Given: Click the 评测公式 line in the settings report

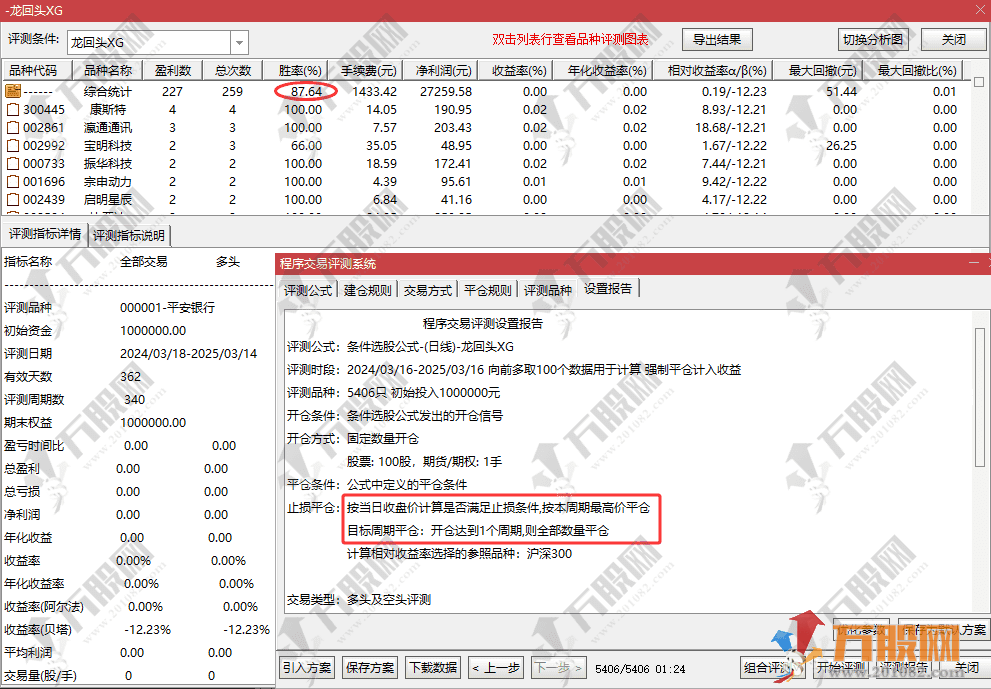Looking at the screenshot, I should point(400,347).
